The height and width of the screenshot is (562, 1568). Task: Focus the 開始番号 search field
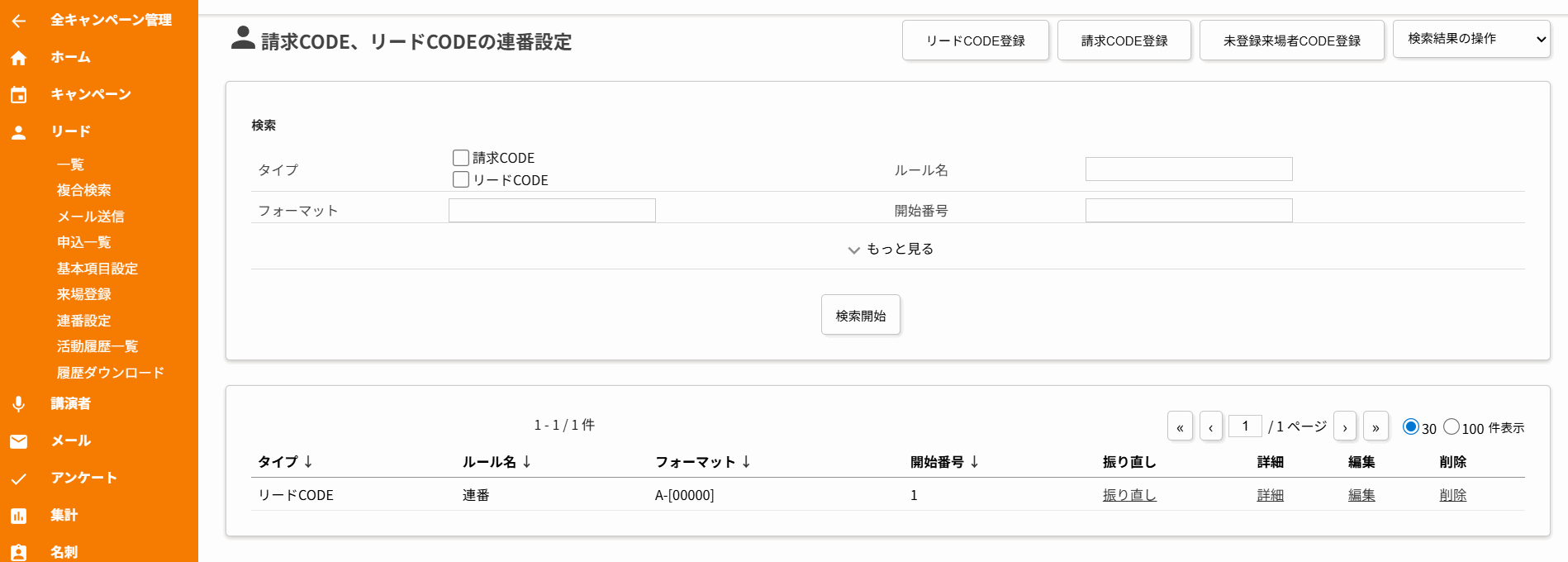pyautogui.click(x=1189, y=210)
